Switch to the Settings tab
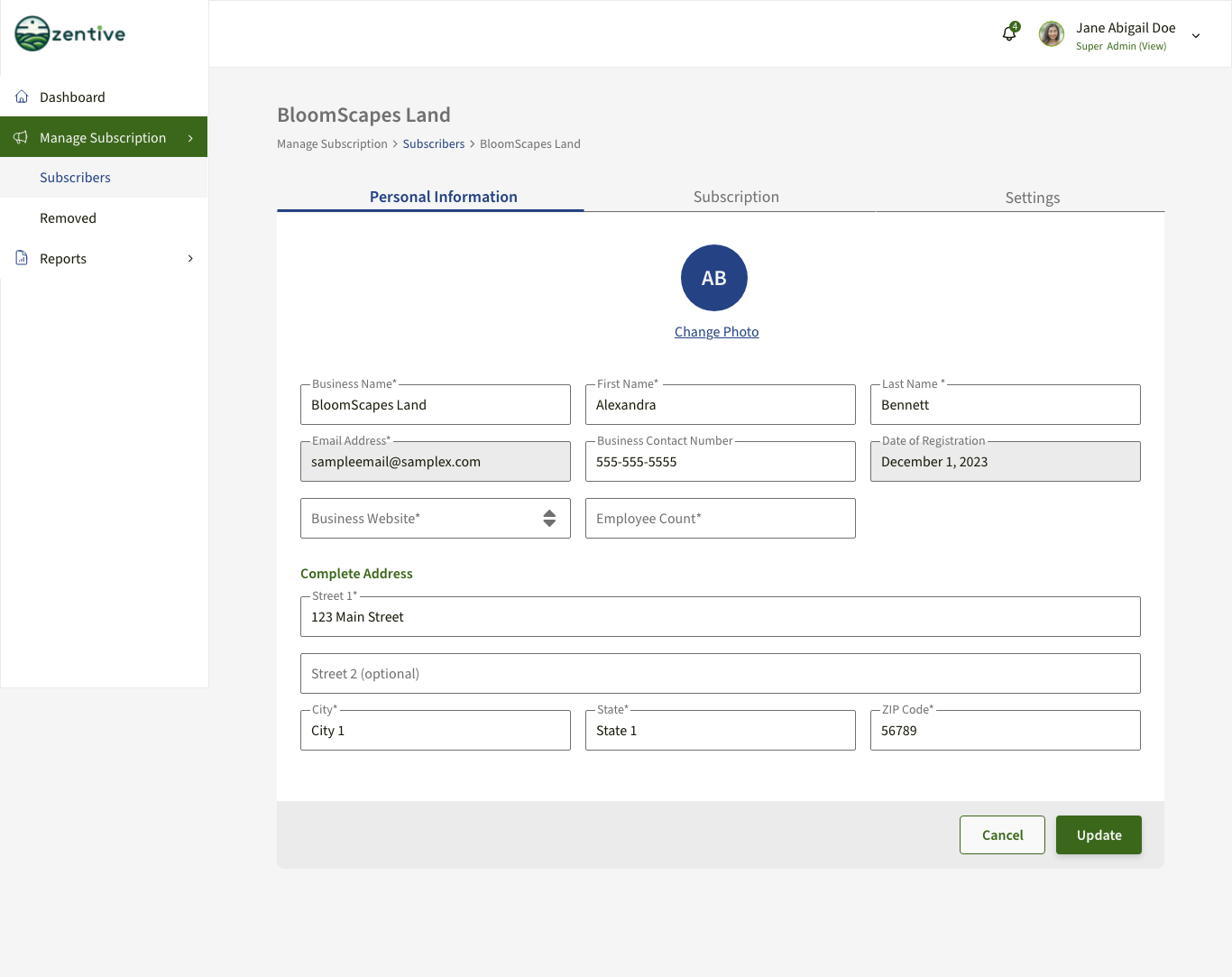 pos(1032,198)
